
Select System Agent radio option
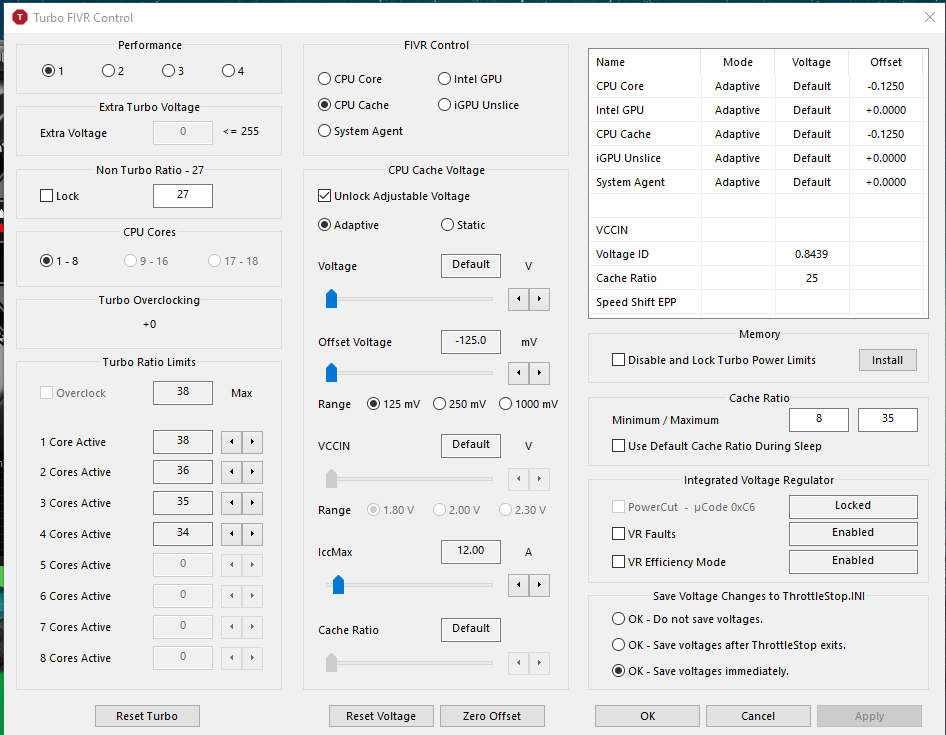[x=360, y=131]
